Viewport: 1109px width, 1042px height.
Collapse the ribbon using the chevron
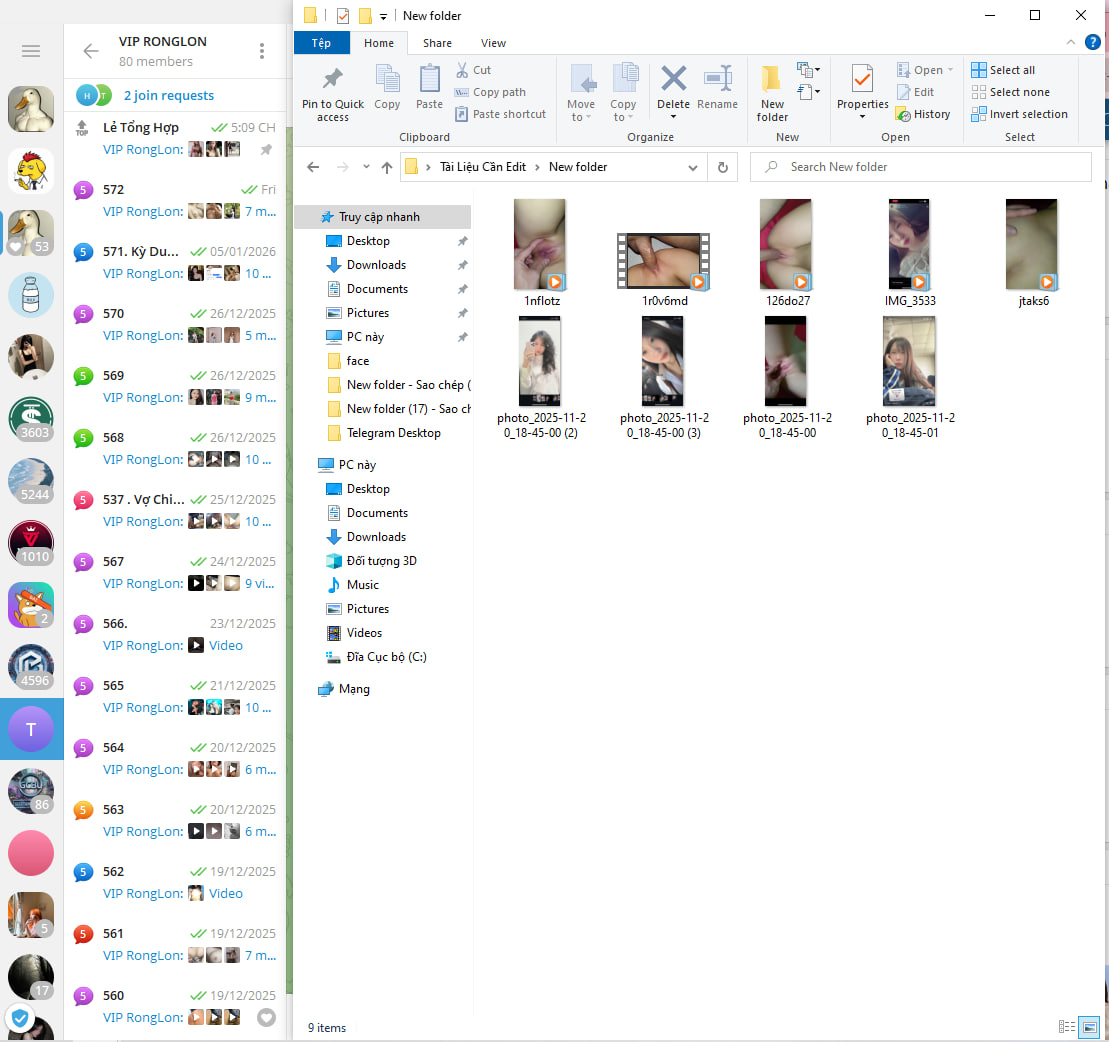click(1071, 43)
